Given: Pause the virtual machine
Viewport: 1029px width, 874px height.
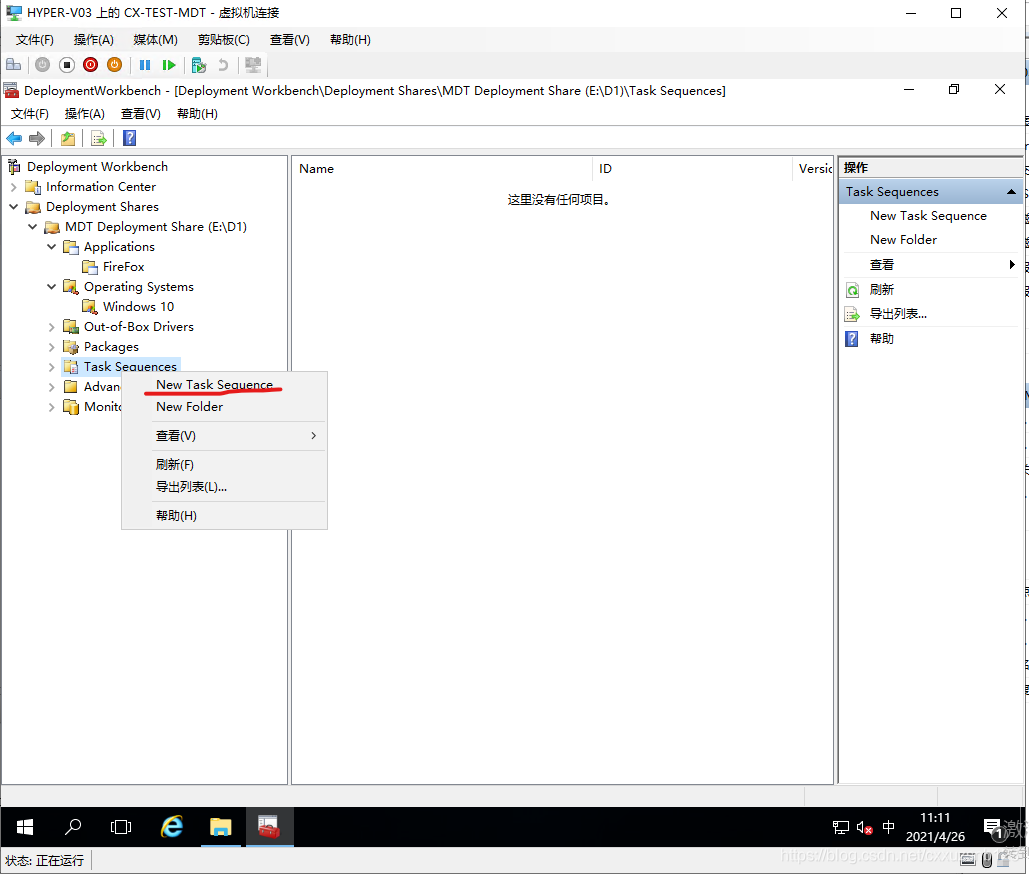Looking at the screenshot, I should 145,64.
